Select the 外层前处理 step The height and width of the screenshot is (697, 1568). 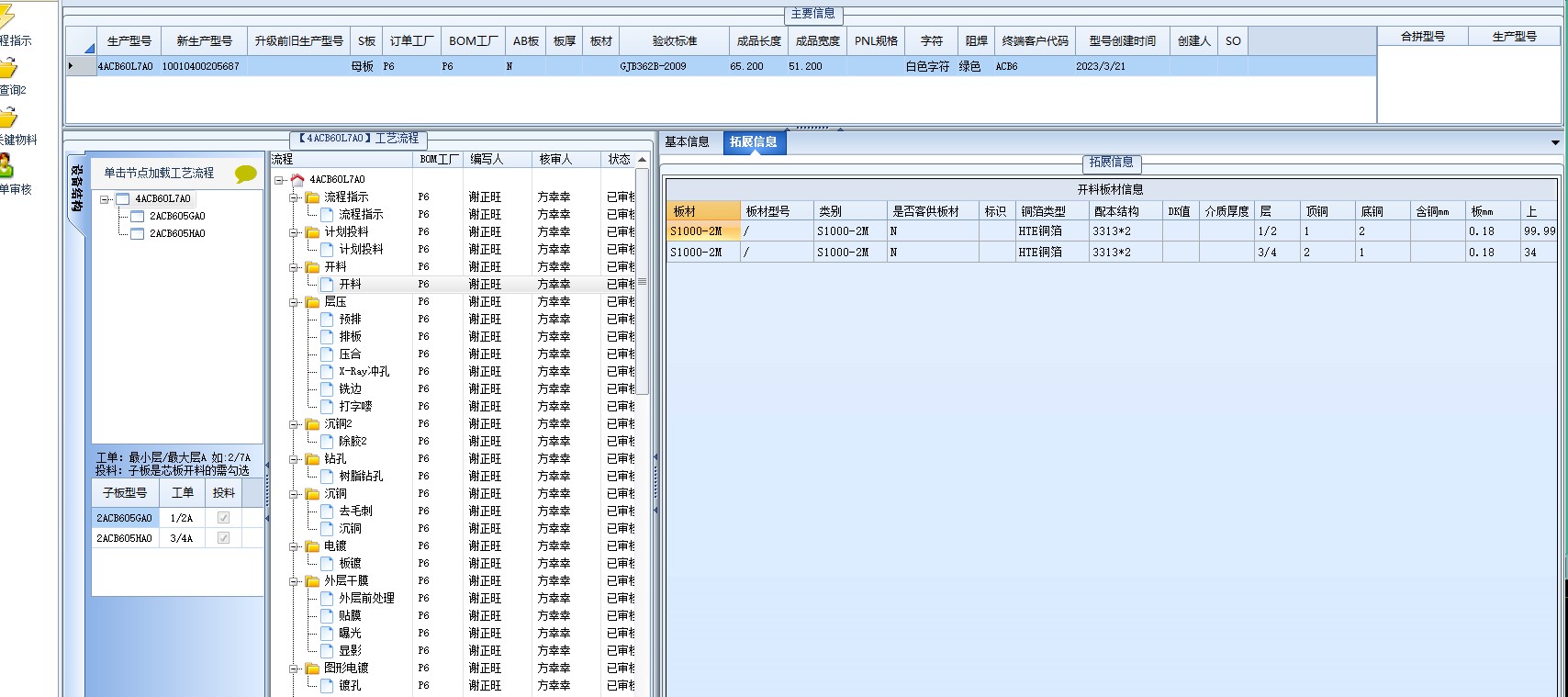(x=366, y=599)
